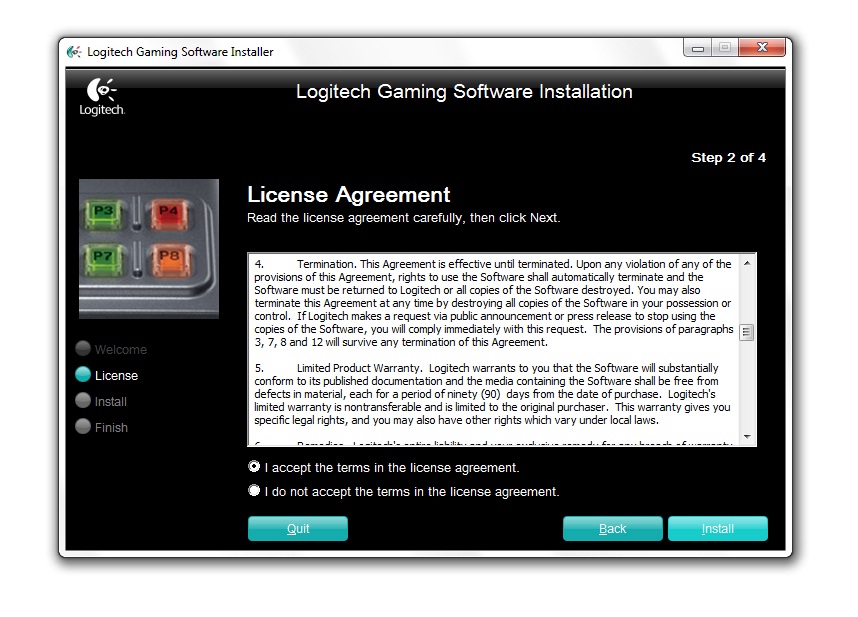The width and height of the screenshot is (858, 617).
Task: Click the keyboard P-keys product image
Action: click(x=149, y=249)
